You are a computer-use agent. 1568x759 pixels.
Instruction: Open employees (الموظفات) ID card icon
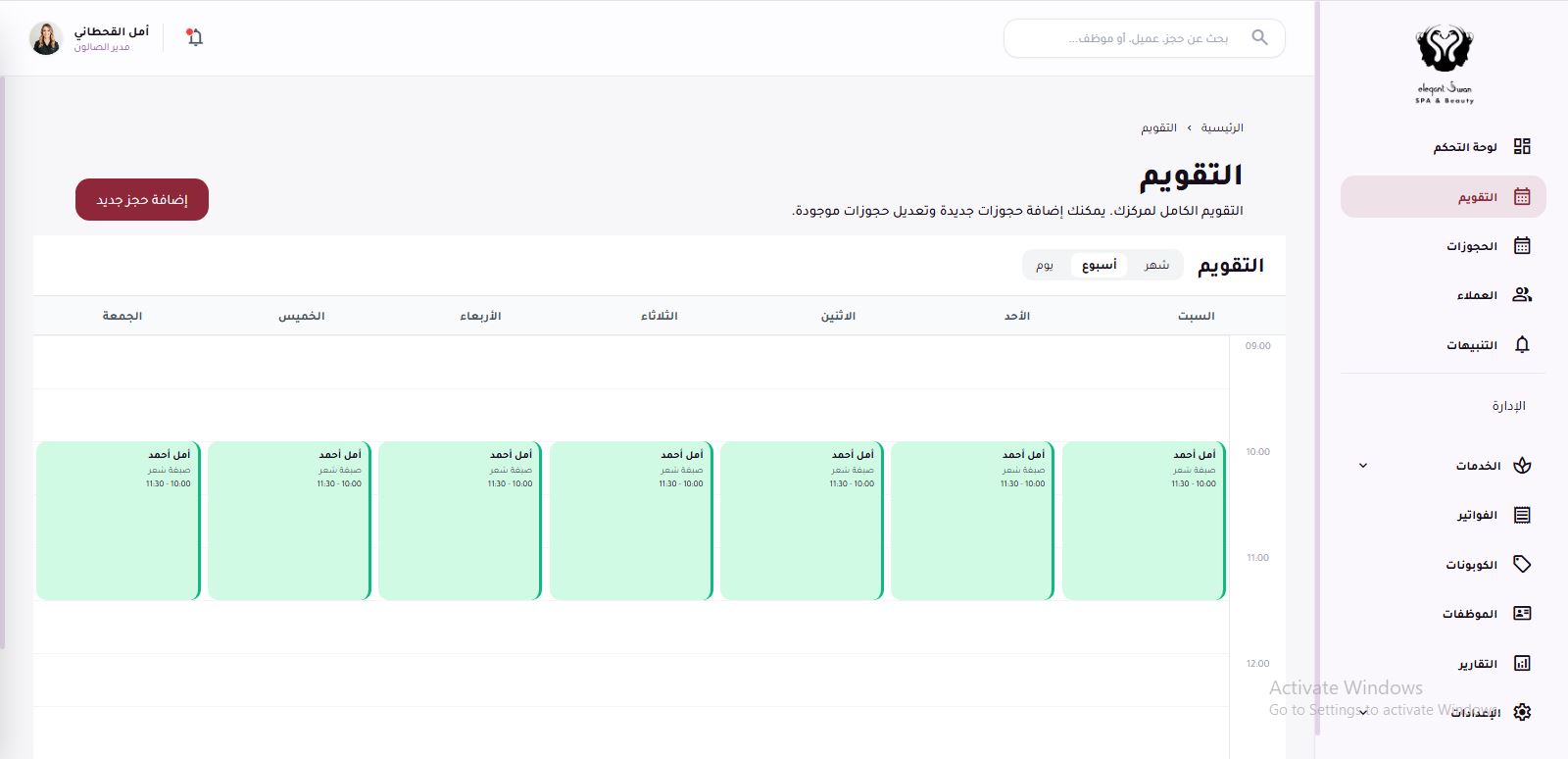pyautogui.click(x=1521, y=613)
